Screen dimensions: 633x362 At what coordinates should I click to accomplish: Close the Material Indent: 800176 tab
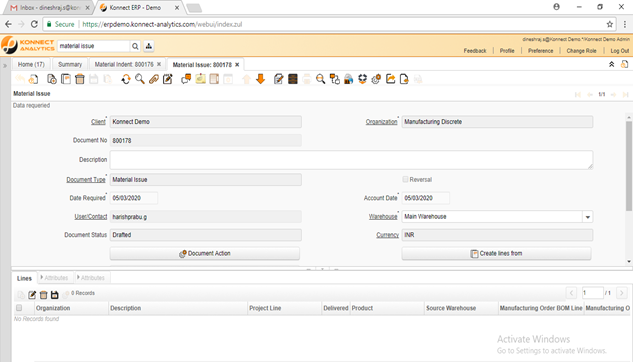pos(159,64)
